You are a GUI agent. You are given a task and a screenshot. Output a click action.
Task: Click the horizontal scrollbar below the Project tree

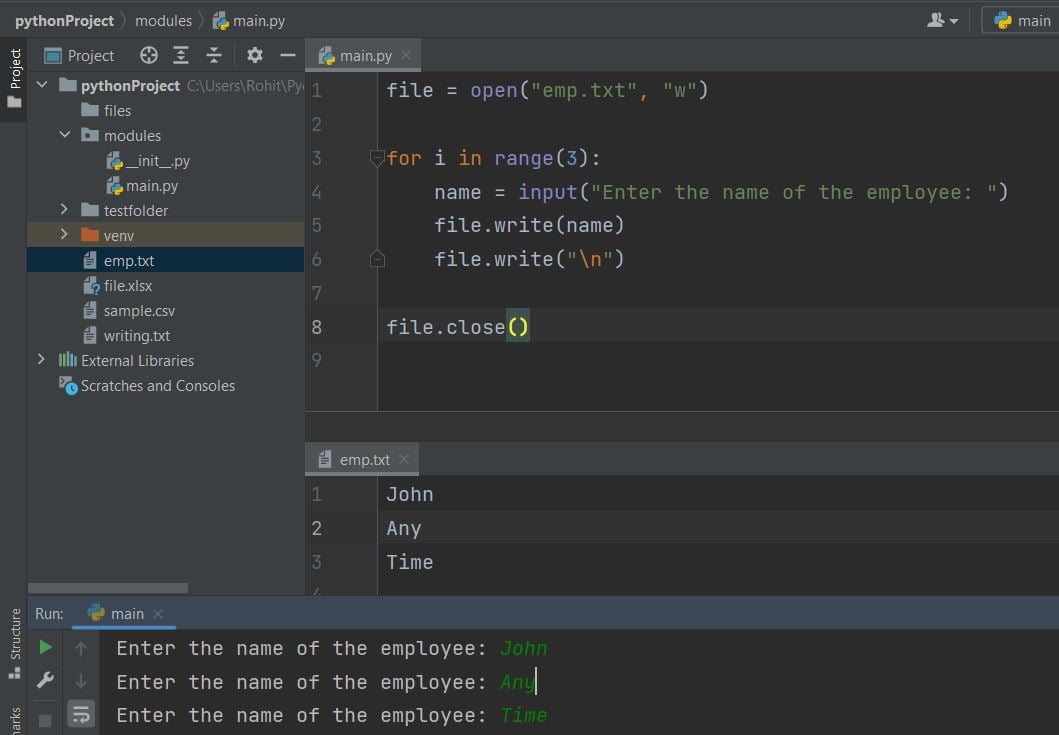point(110,589)
